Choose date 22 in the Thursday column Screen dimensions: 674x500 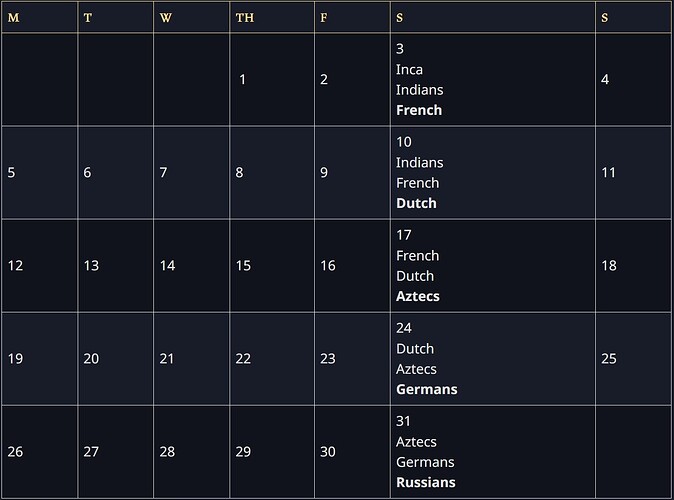(x=243, y=359)
